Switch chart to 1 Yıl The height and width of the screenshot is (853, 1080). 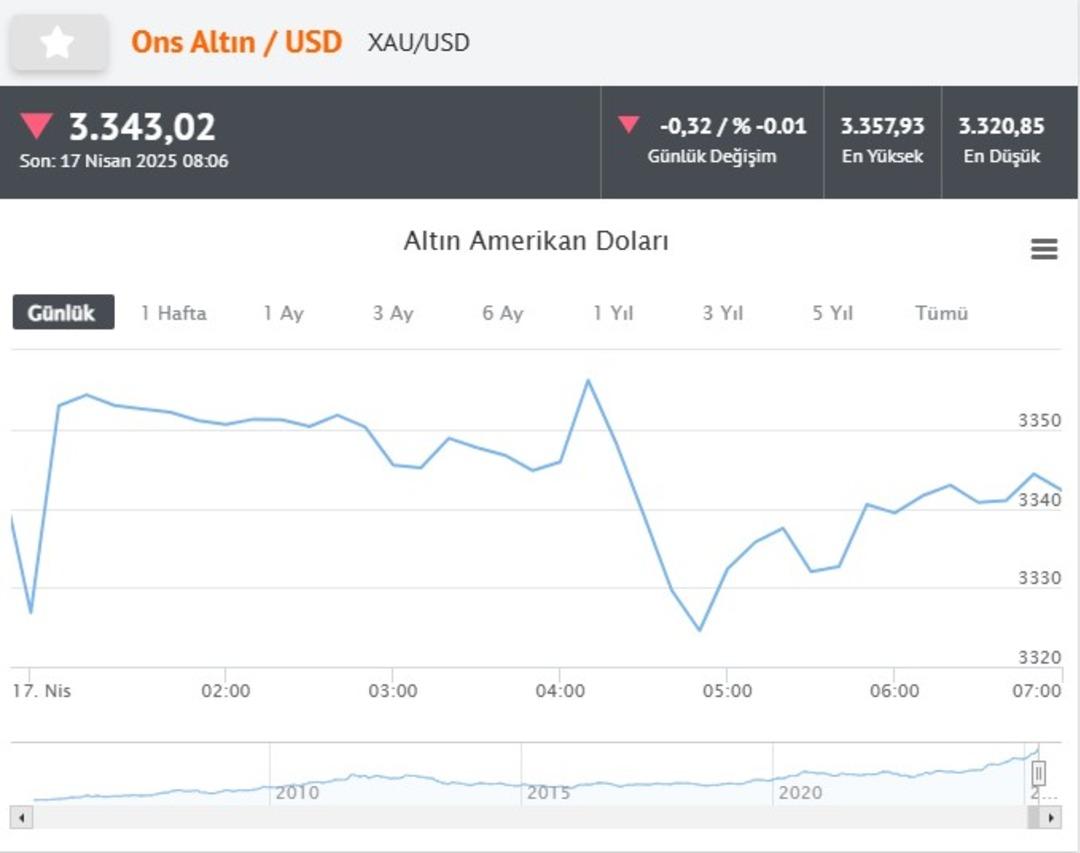click(613, 313)
